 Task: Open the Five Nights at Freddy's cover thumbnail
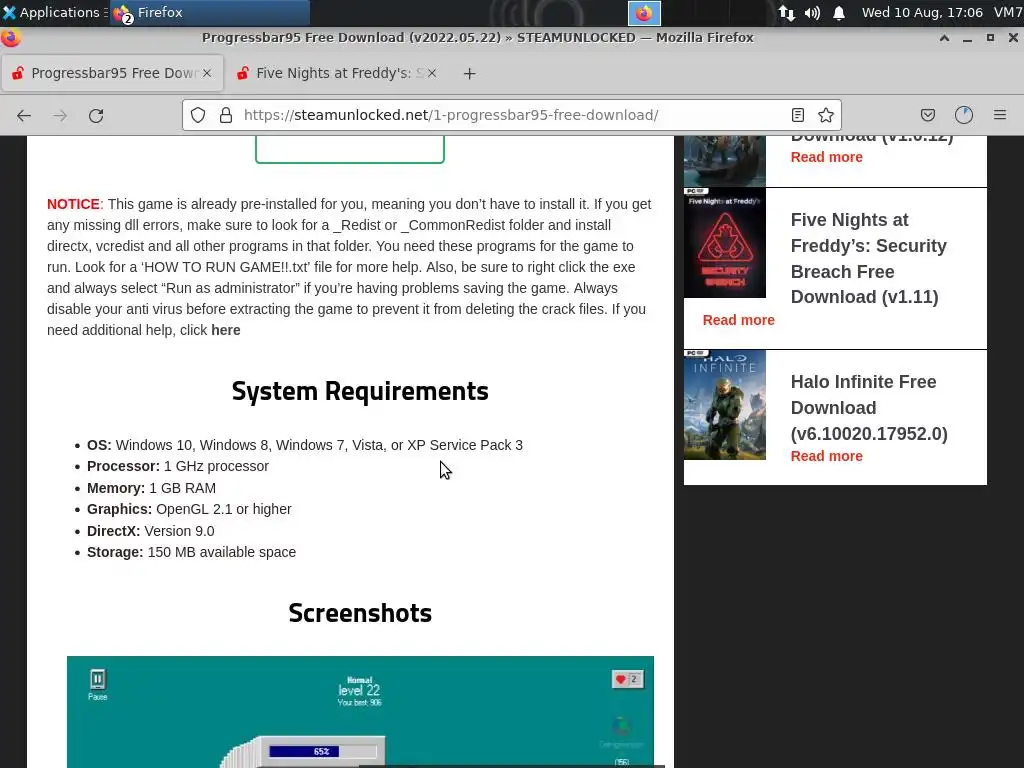[x=725, y=243]
